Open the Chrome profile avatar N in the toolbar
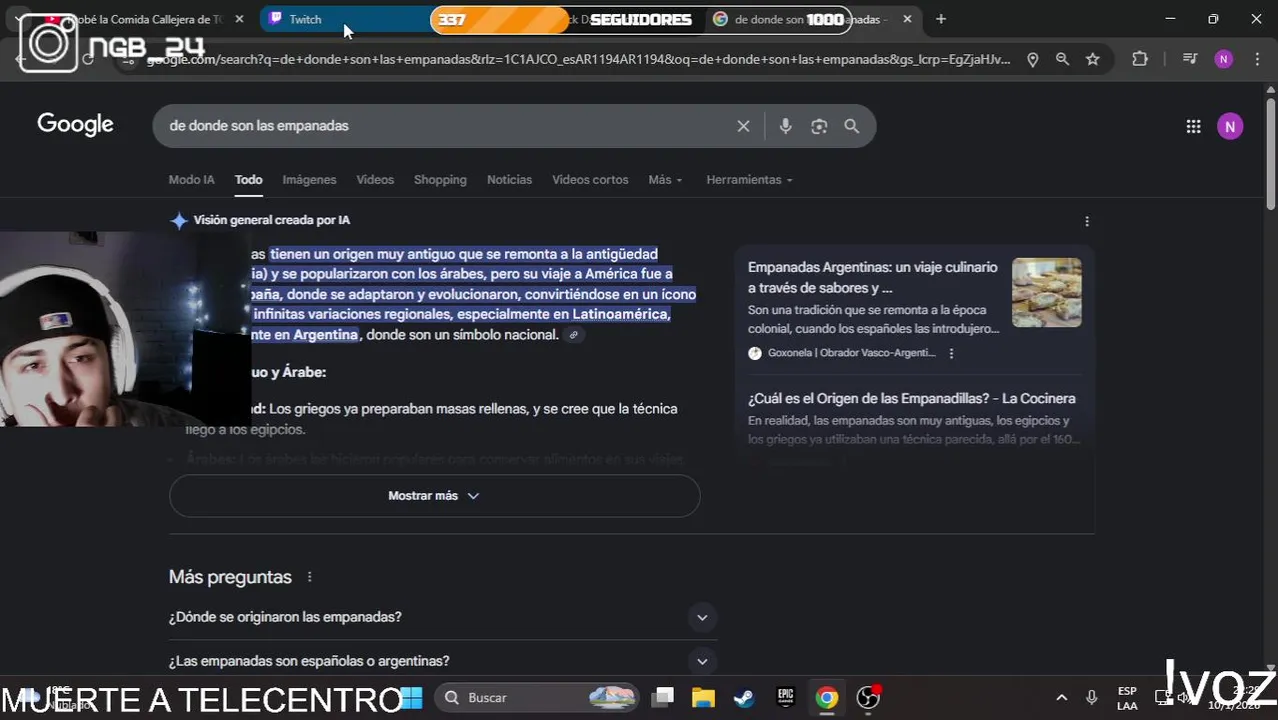The width and height of the screenshot is (1278, 720). tap(1224, 59)
